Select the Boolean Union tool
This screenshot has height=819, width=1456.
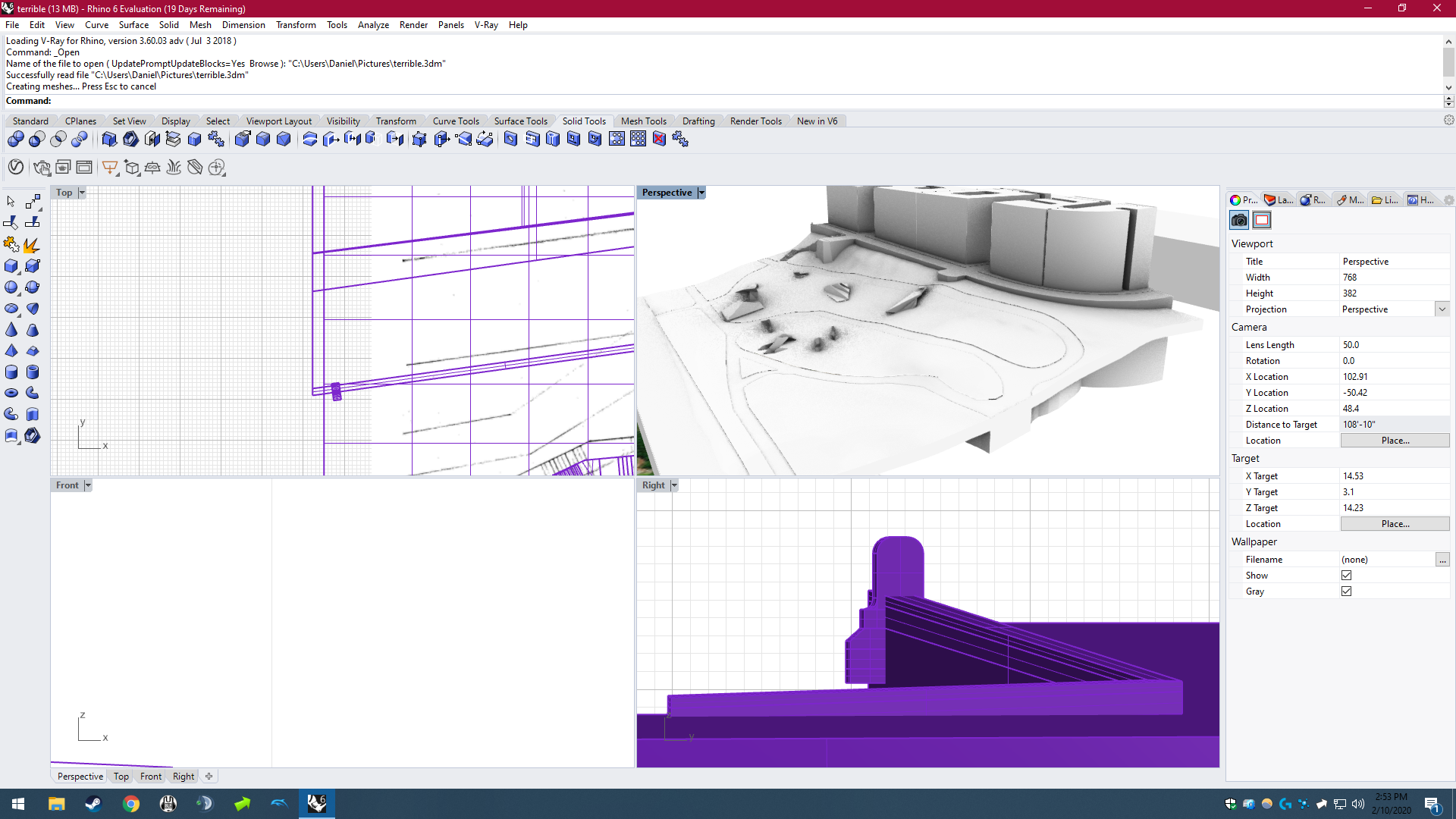[15, 139]
